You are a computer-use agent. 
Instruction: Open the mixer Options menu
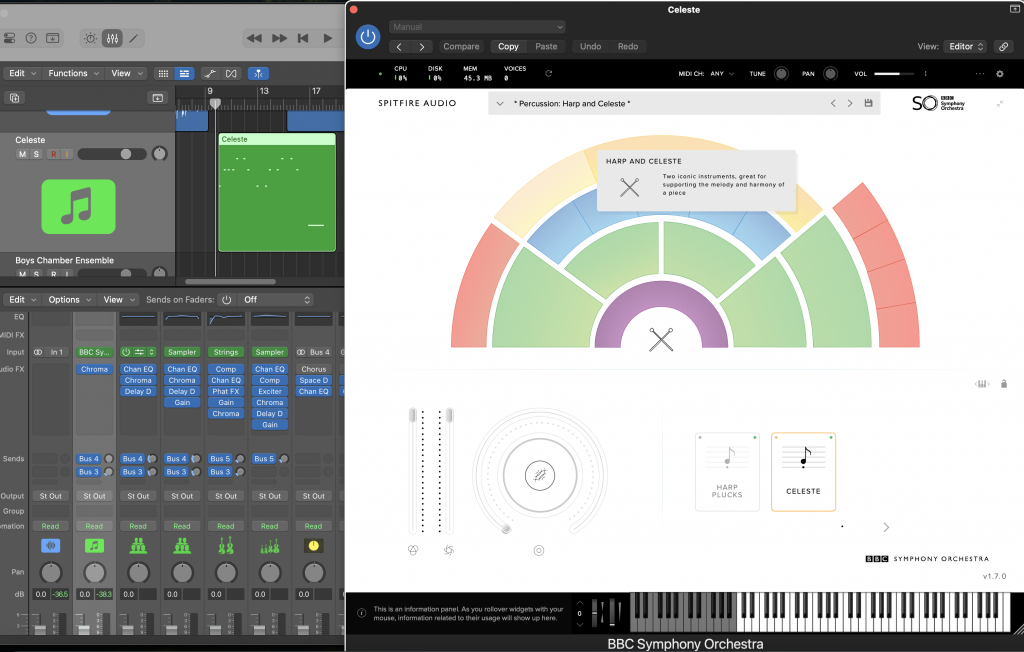(x=69, y=300)
